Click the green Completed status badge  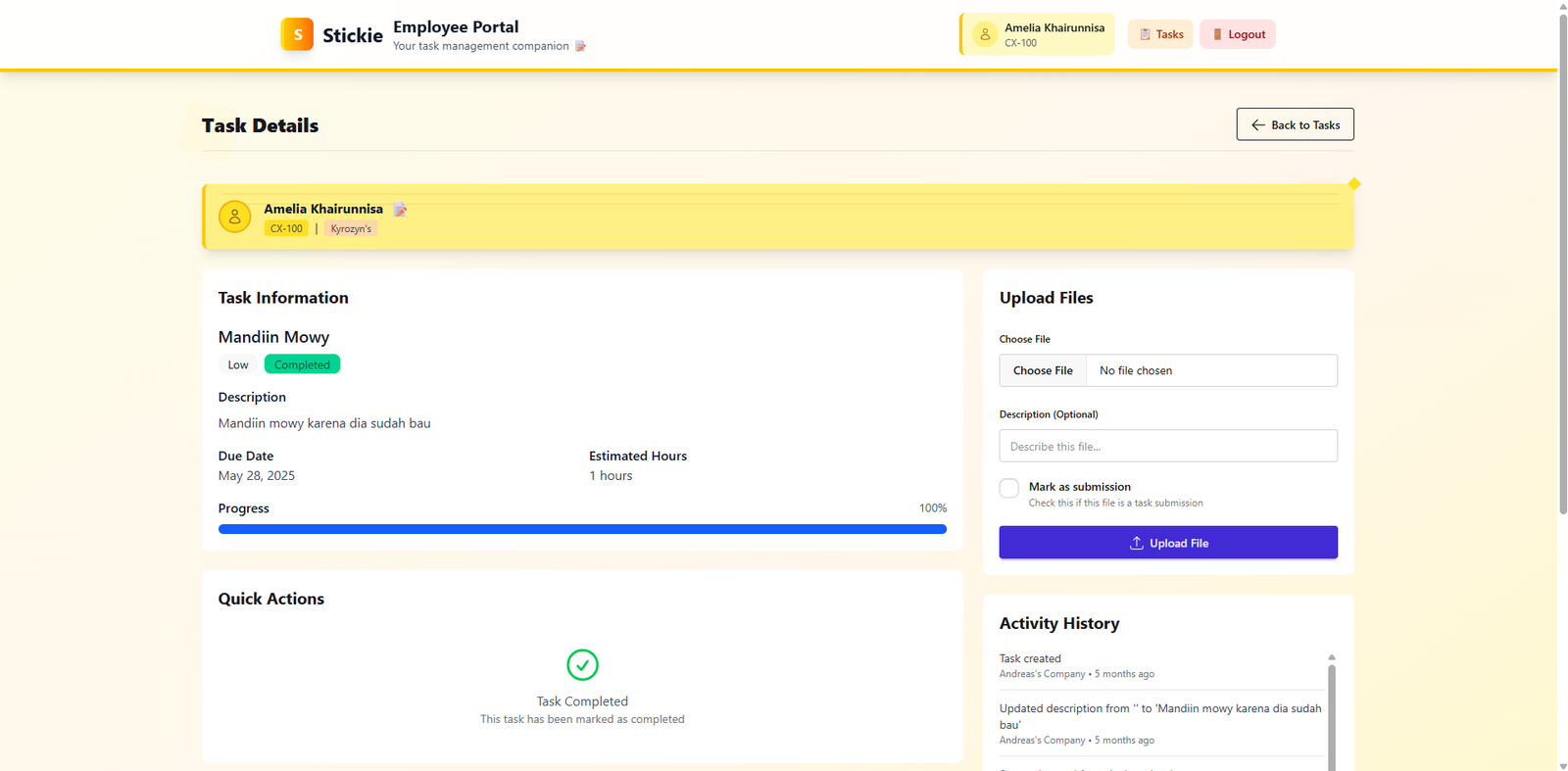tap(302, 364)
